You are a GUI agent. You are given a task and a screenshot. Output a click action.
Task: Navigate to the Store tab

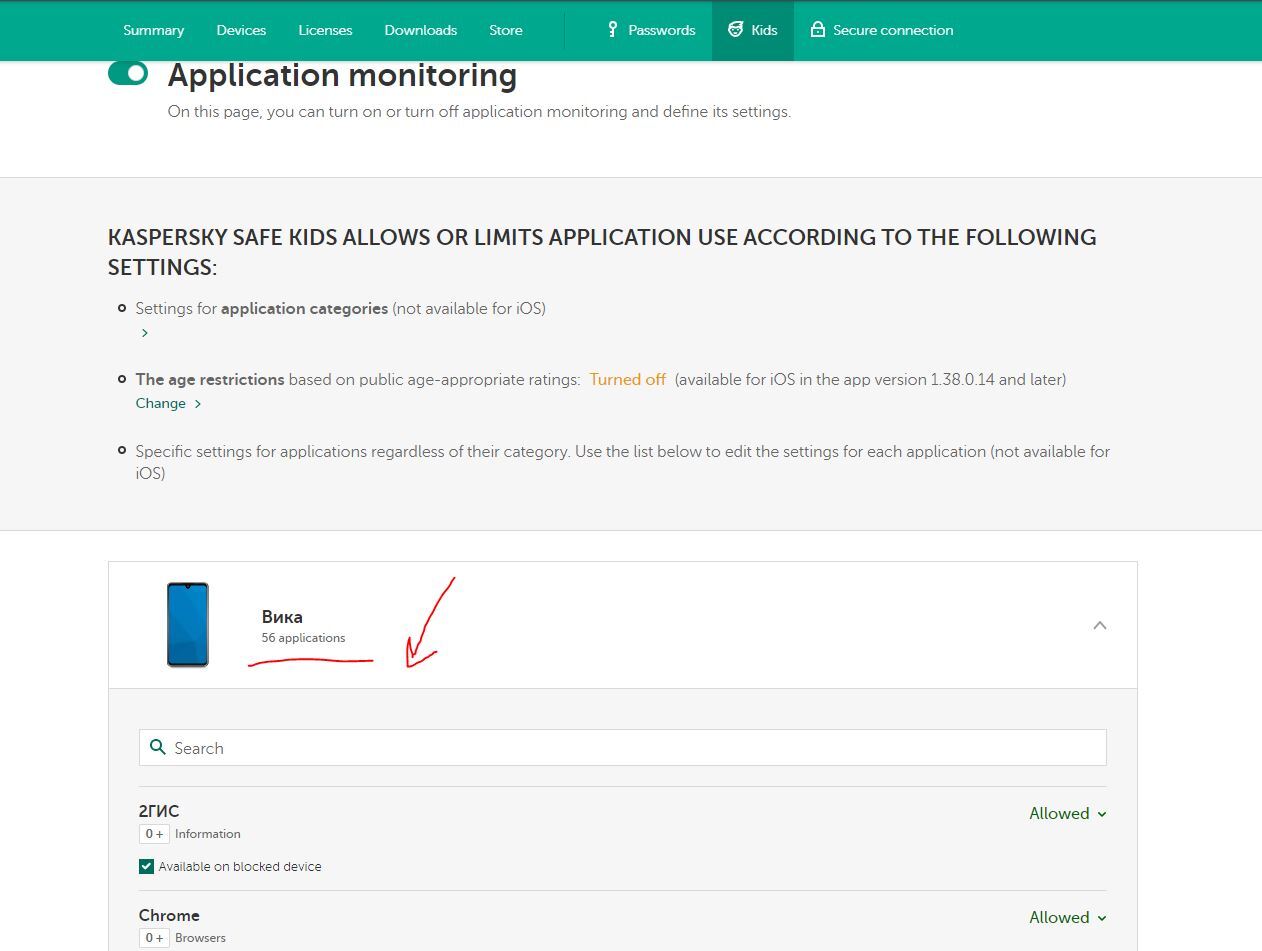[x=505, y=30]
